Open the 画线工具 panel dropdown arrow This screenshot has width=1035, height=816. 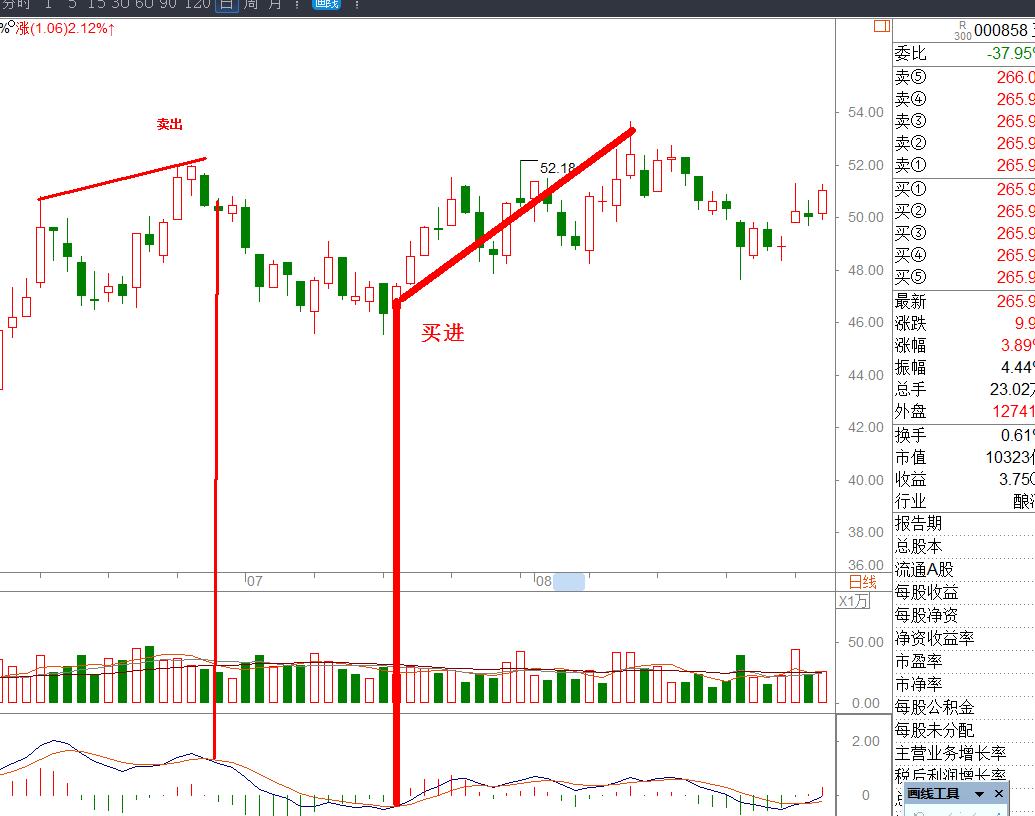pyautogui.click(x=980, y=794)
